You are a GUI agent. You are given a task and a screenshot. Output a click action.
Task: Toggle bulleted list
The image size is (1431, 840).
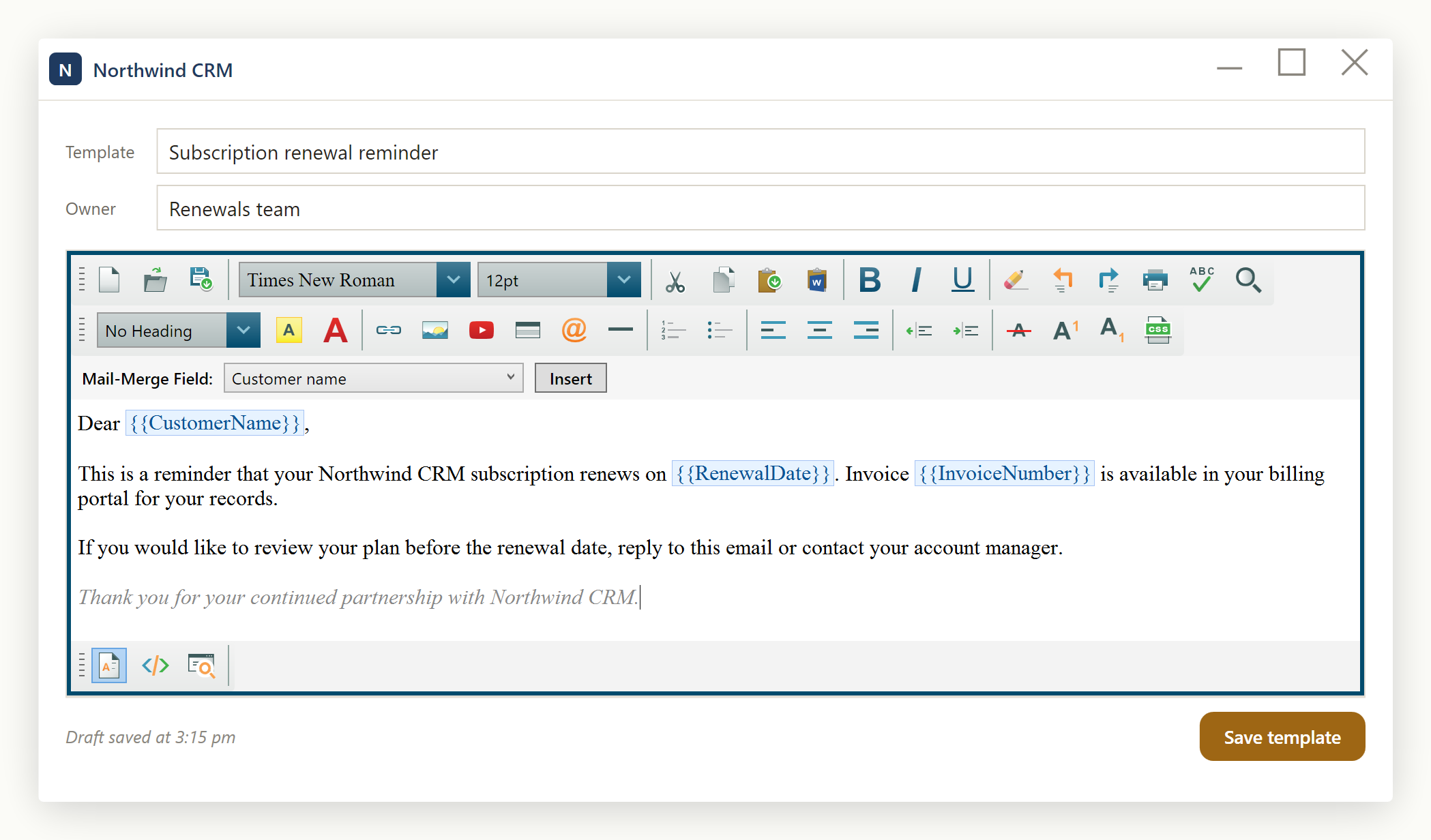pos(720,331)
